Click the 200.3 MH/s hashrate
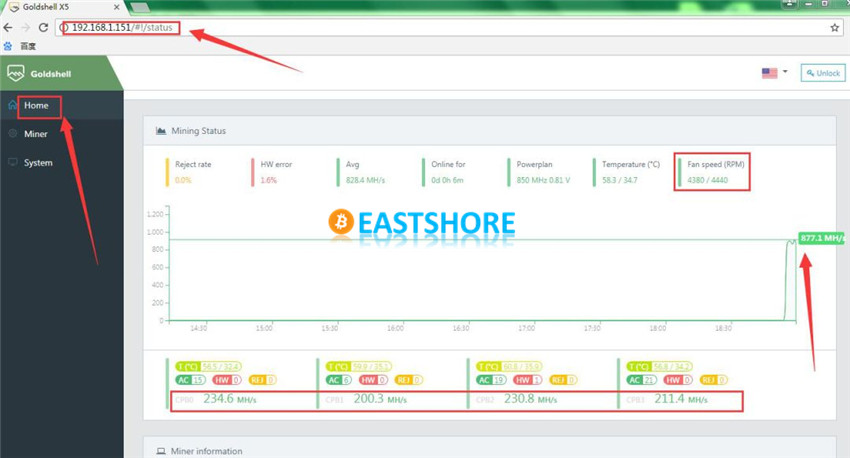The image size is (850, 458). (380, 399)
